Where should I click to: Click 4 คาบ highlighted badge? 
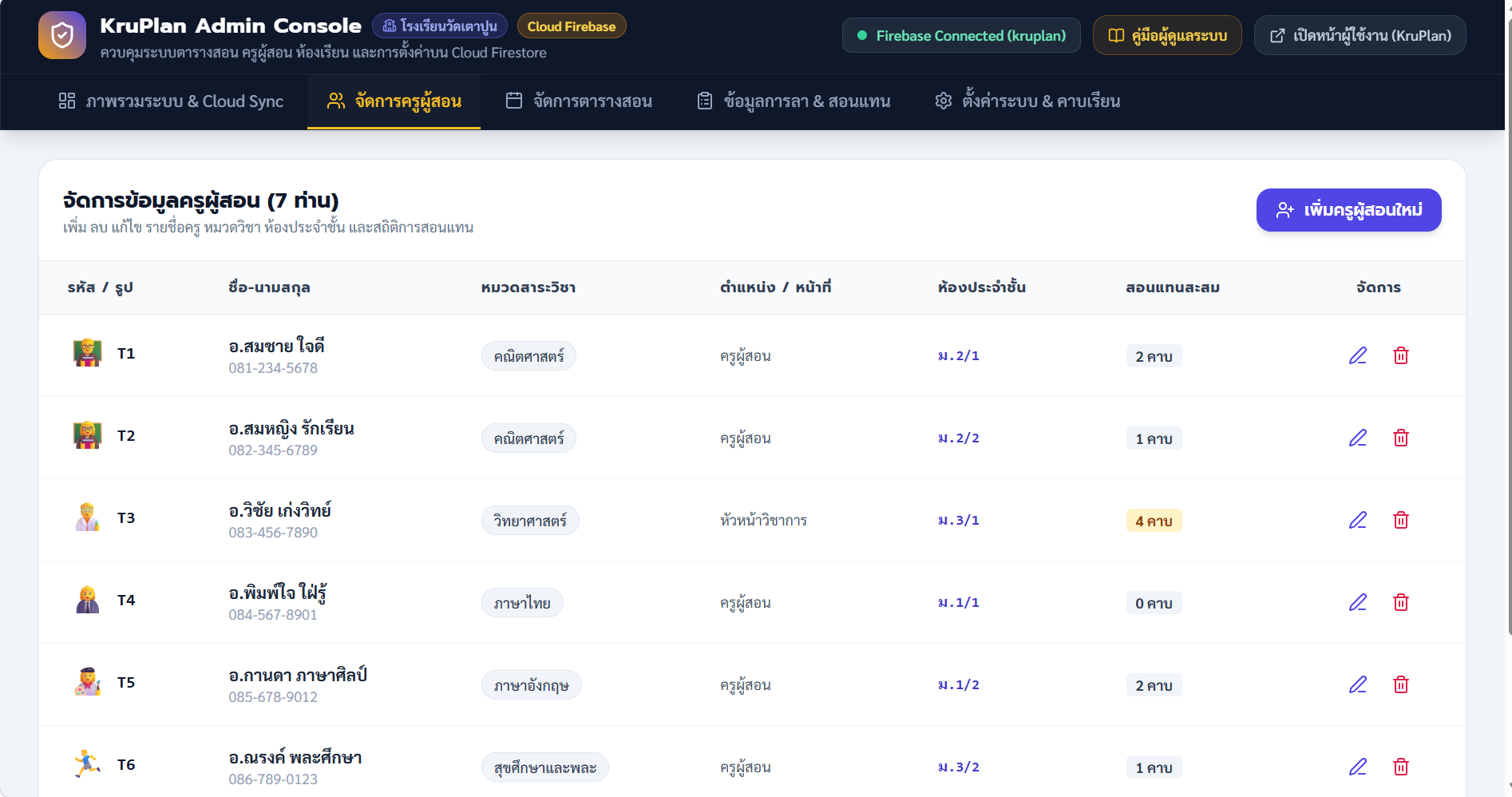coord(1154,521)
